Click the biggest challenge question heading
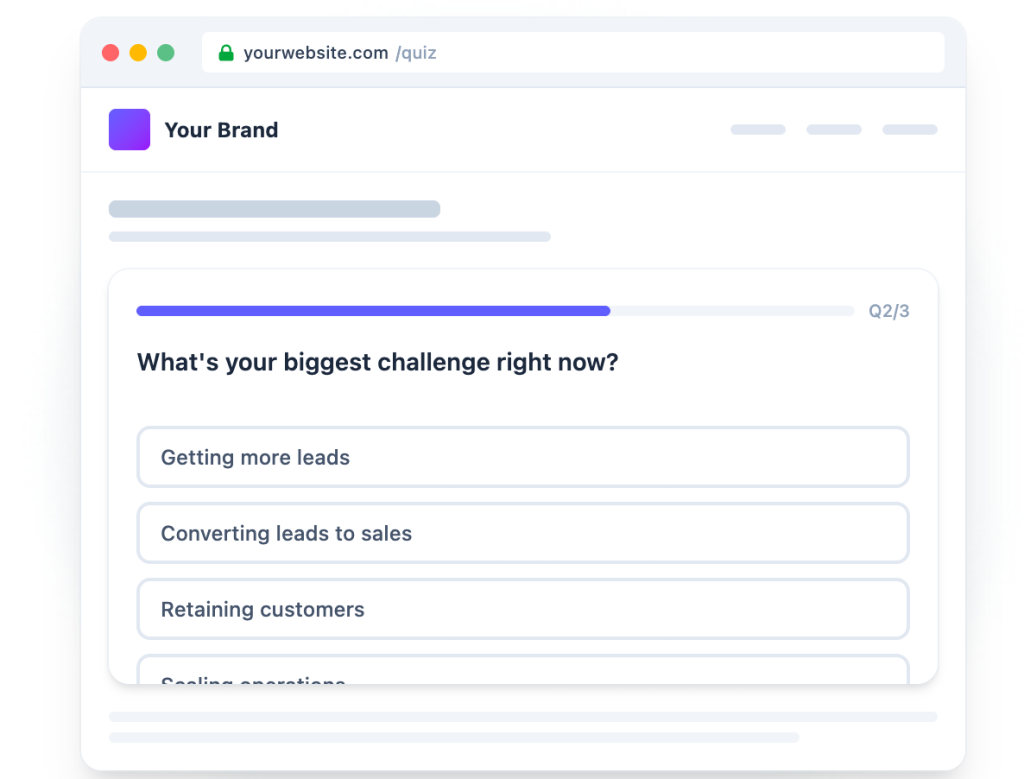This screenshot has width=1024, height=779. (377, 362)
